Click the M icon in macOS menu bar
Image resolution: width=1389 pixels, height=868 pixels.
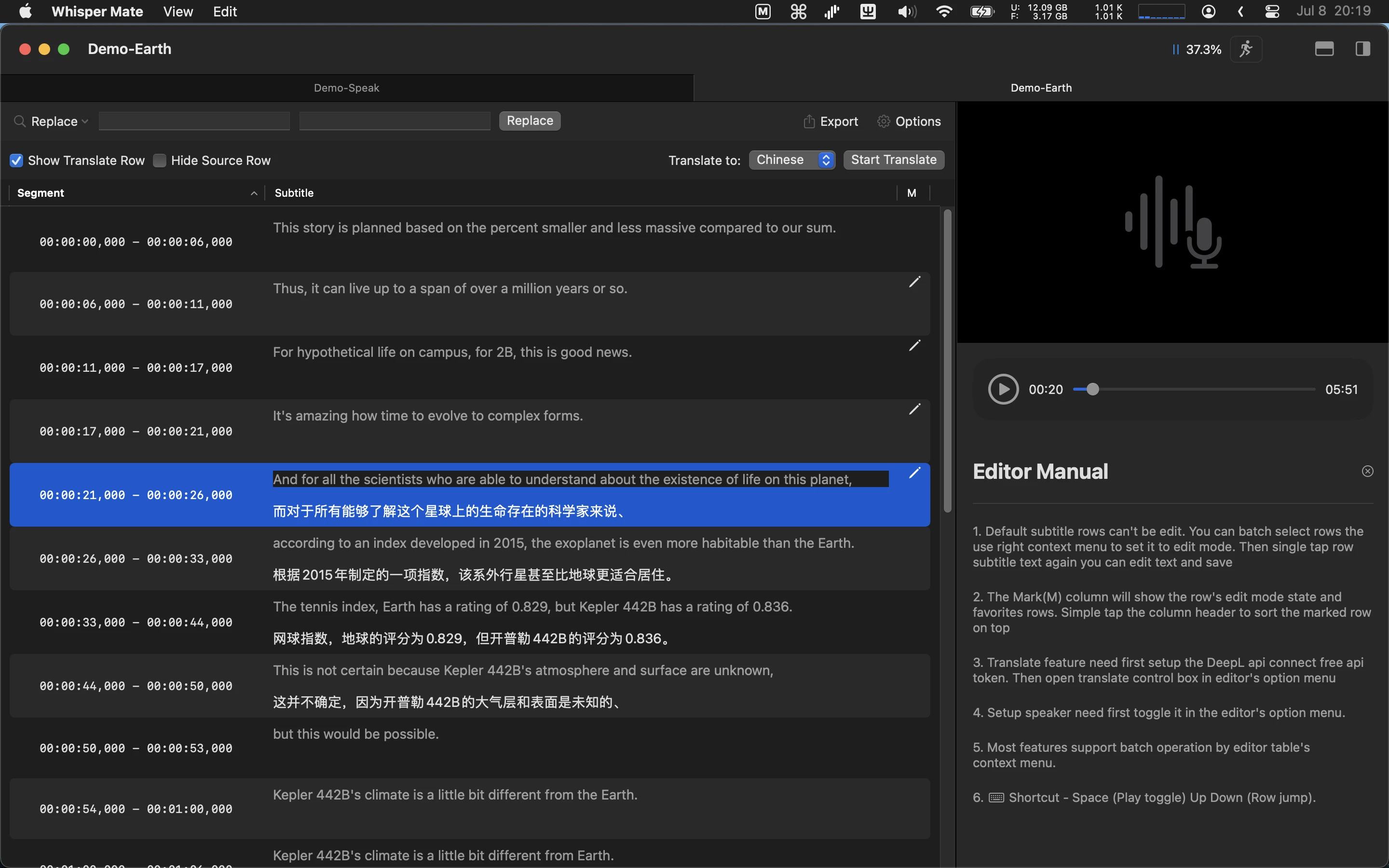pyautogui.click(x=763, y=12)
